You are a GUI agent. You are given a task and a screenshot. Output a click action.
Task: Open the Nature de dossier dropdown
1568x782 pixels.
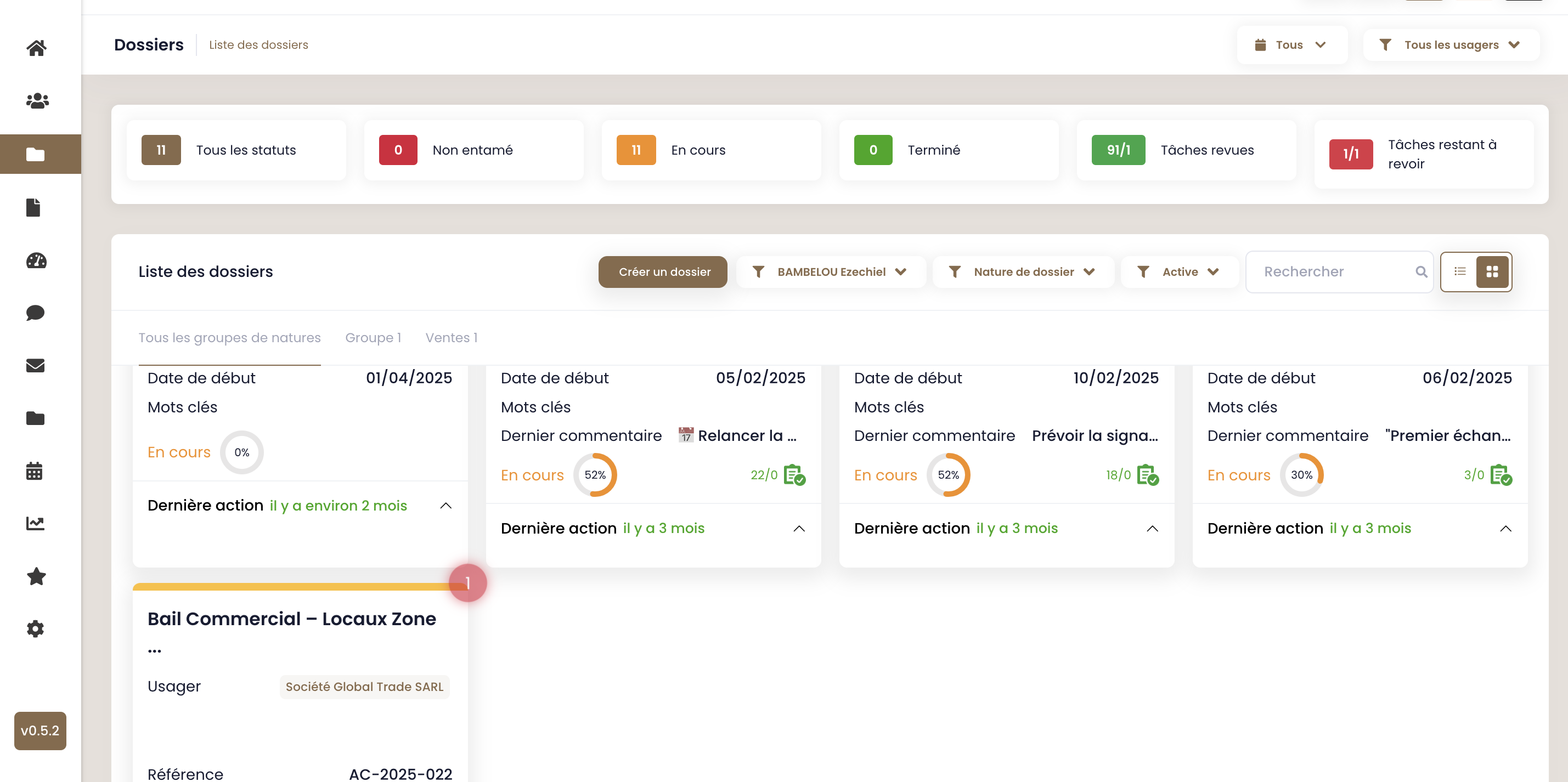coord(1023,271)
